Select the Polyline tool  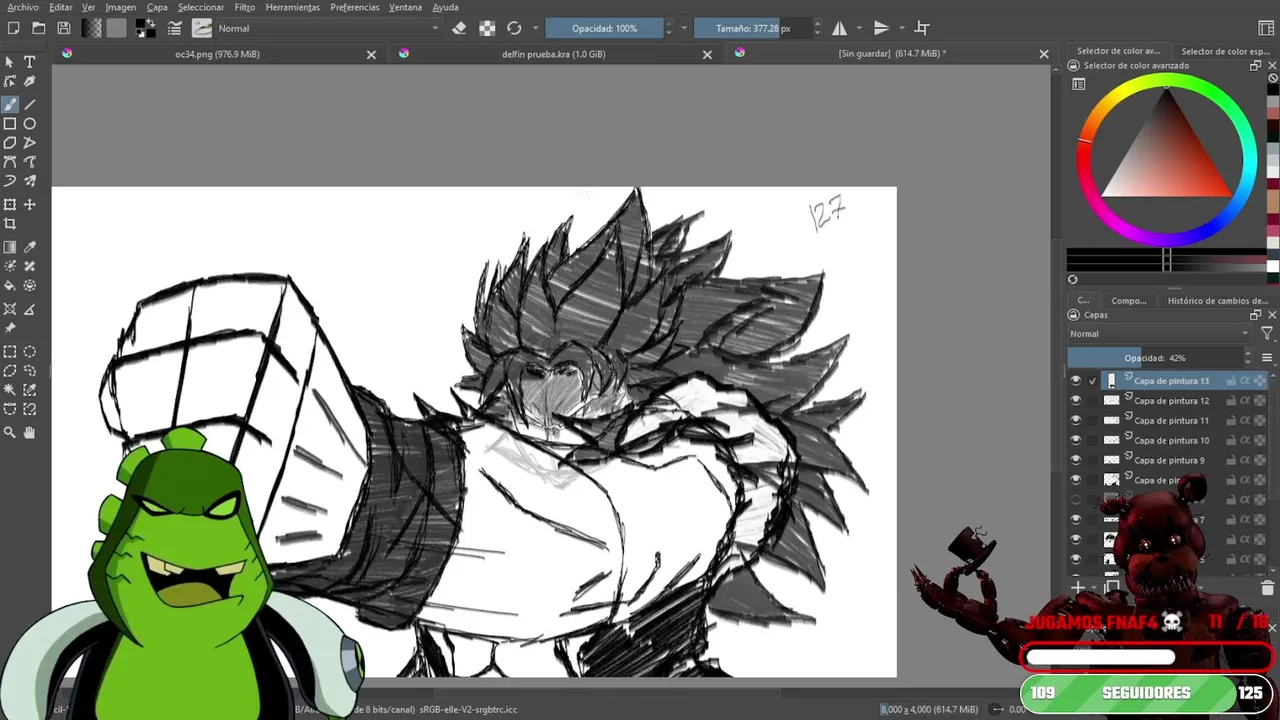point(30,143)
